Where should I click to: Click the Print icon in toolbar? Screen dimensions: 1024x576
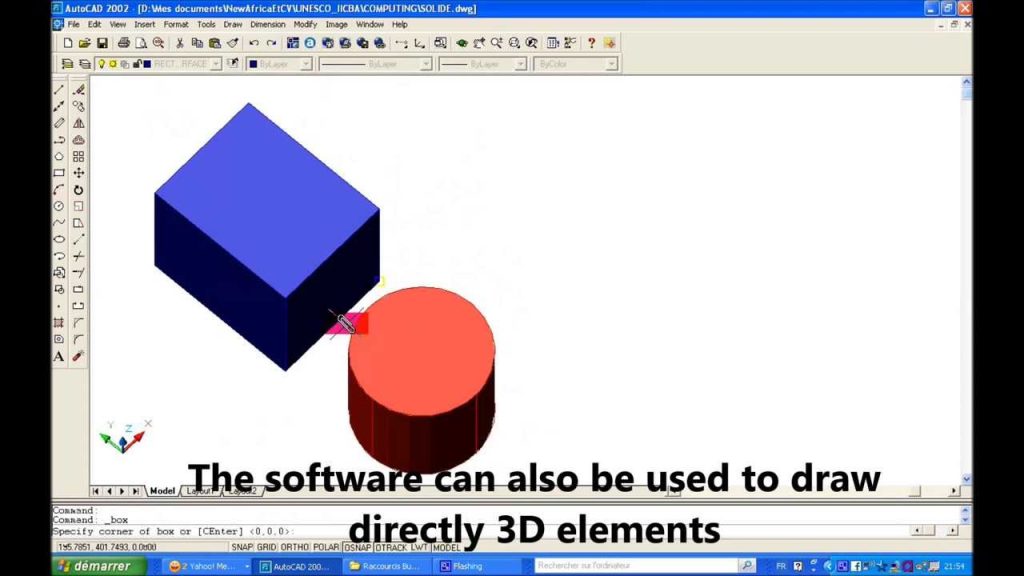[x=124, y=43]
